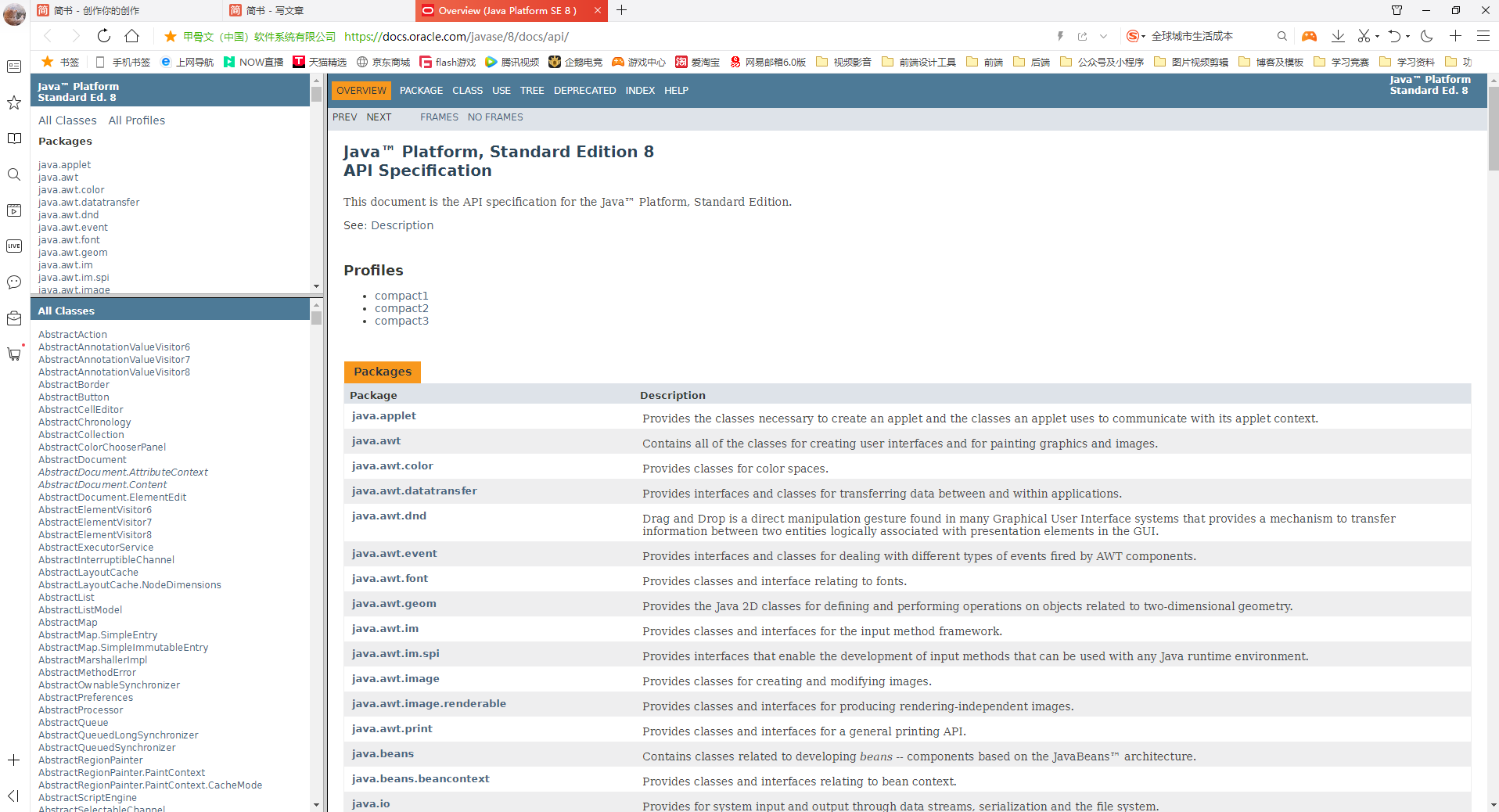Open the 博客及模板 bookmark folder
This screenshot has height=812, width=1499.
click(1271, 62)
